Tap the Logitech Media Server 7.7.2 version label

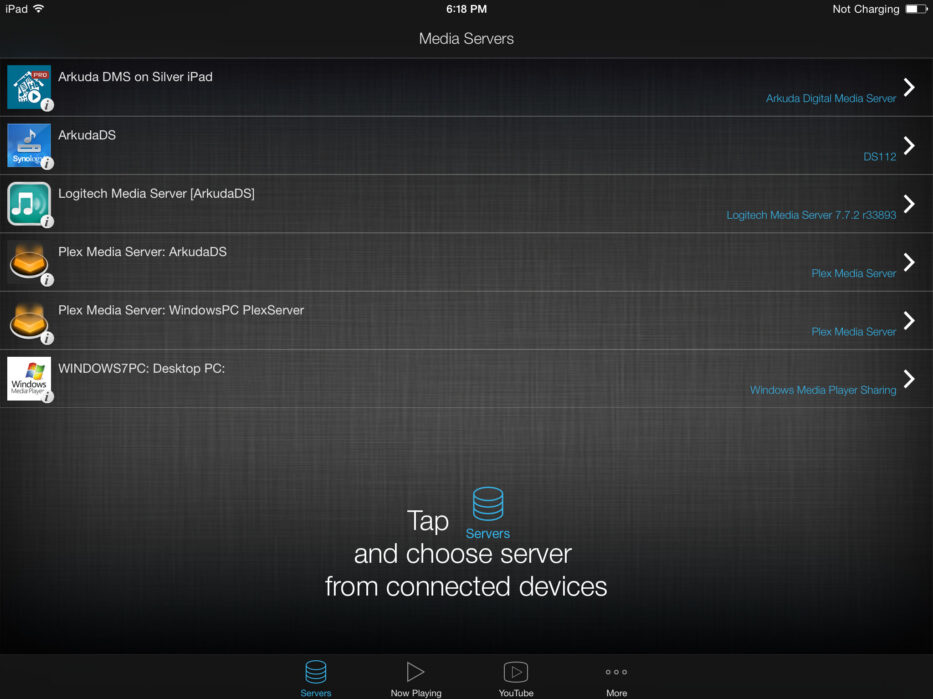tap(811, 215)
